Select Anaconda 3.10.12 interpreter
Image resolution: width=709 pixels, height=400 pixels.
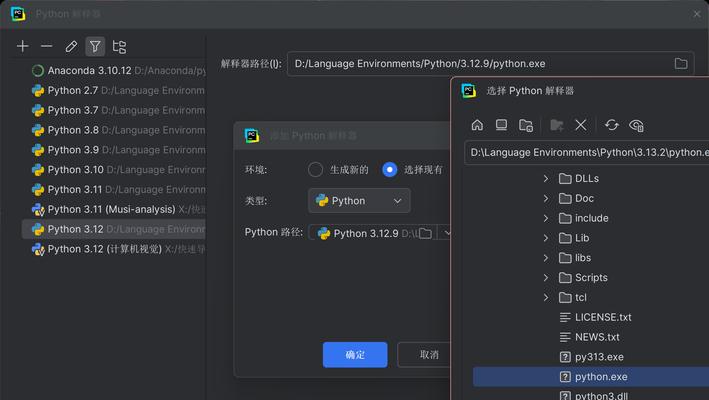tap(113, 71)
